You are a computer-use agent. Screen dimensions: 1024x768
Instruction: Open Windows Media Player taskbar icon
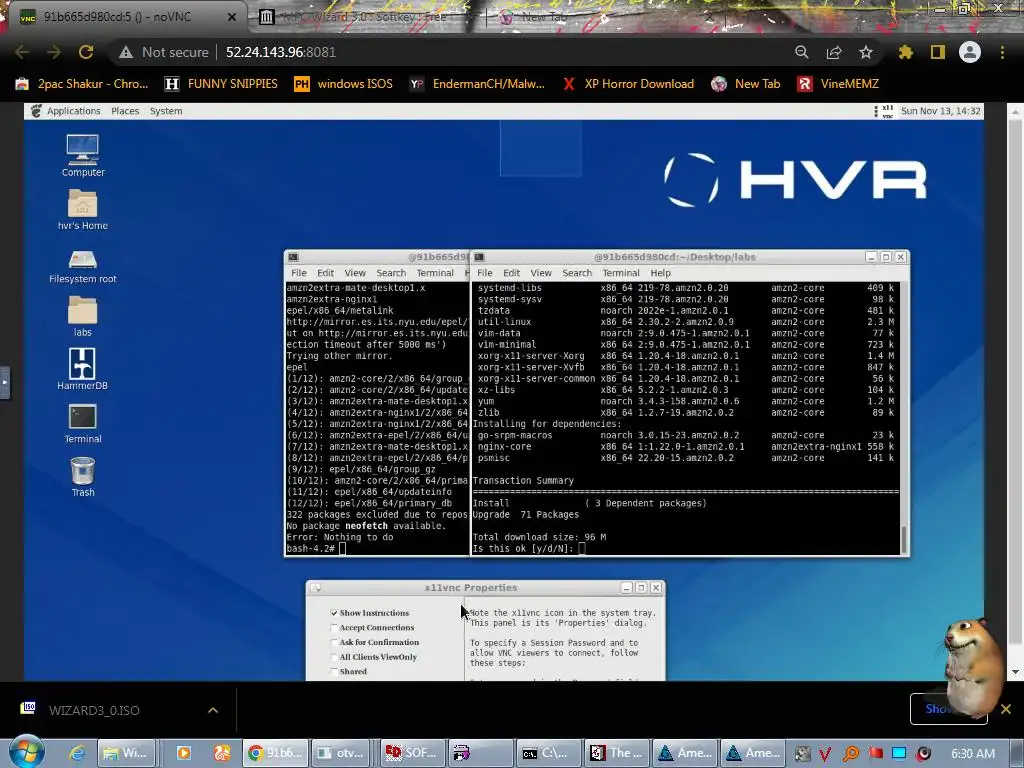184,753
